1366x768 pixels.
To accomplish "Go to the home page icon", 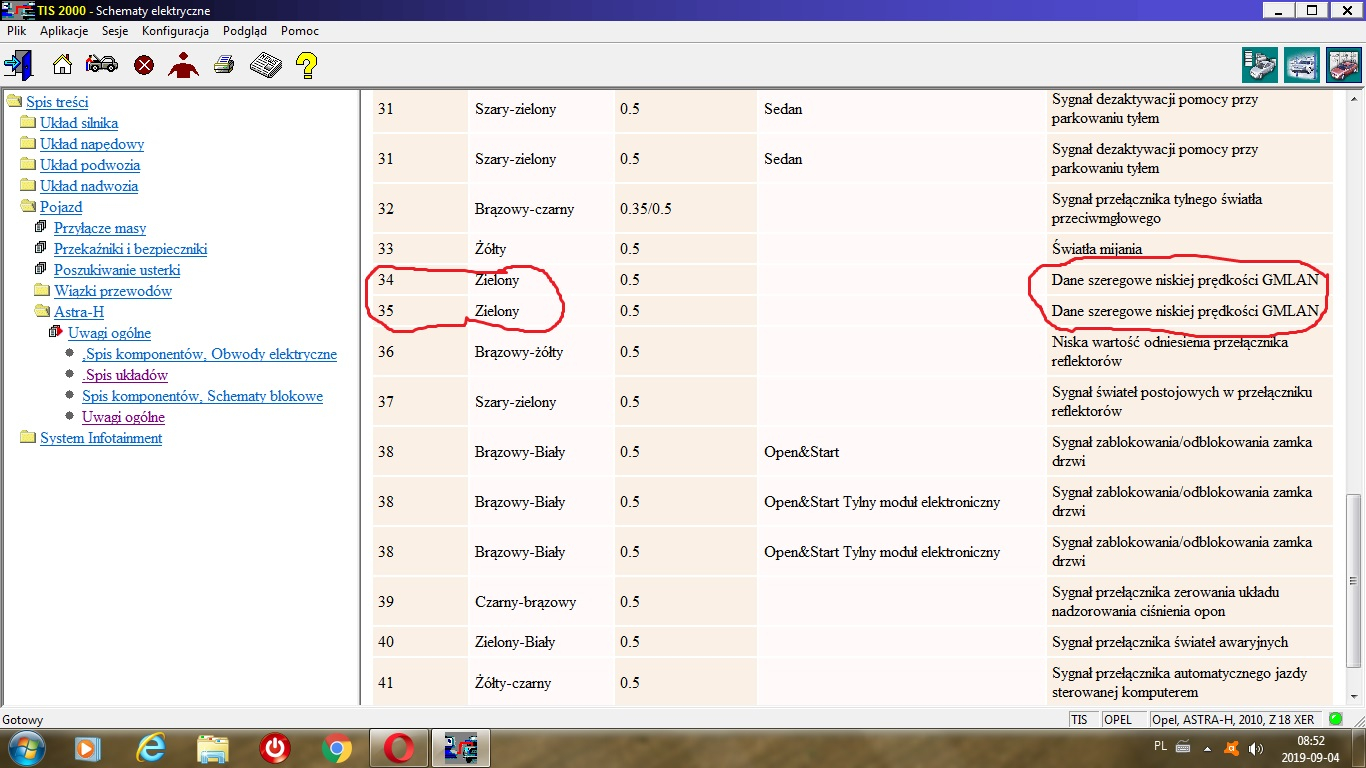I will tap(62, 66).
